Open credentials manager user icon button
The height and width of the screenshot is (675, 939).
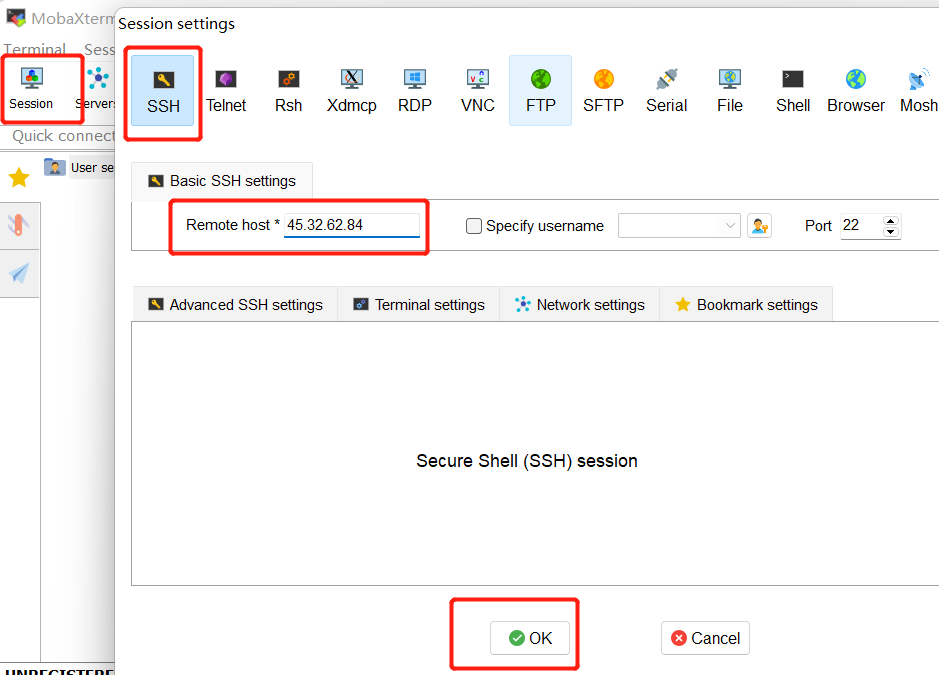759,226
